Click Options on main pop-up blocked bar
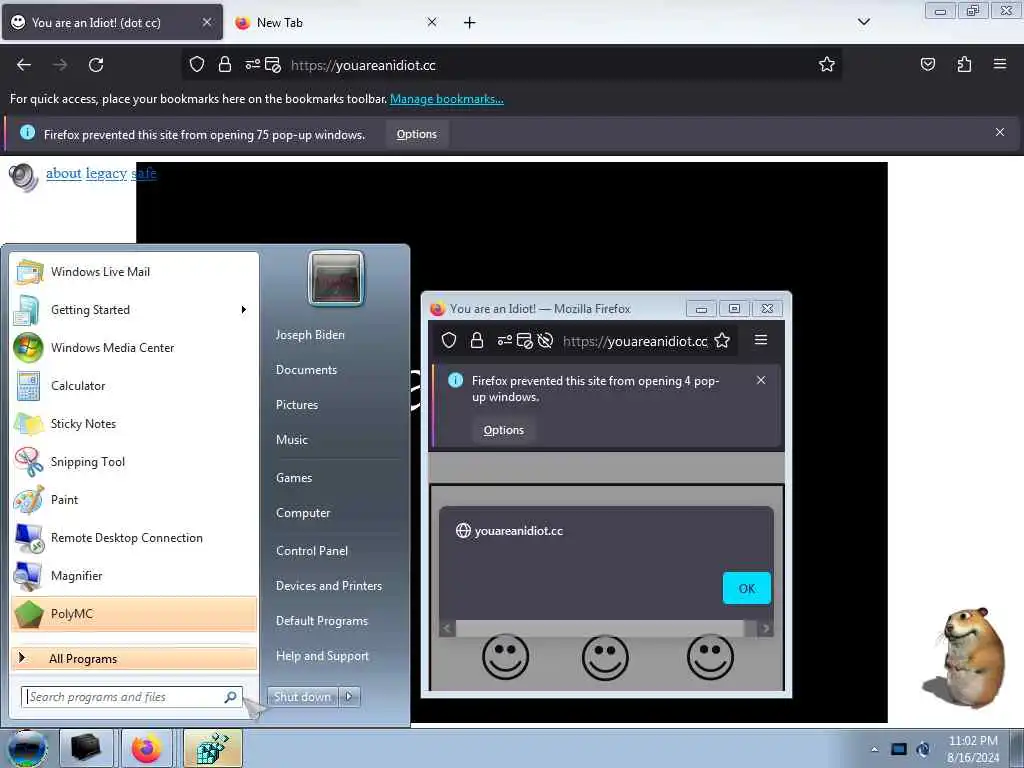 point(417,134)
